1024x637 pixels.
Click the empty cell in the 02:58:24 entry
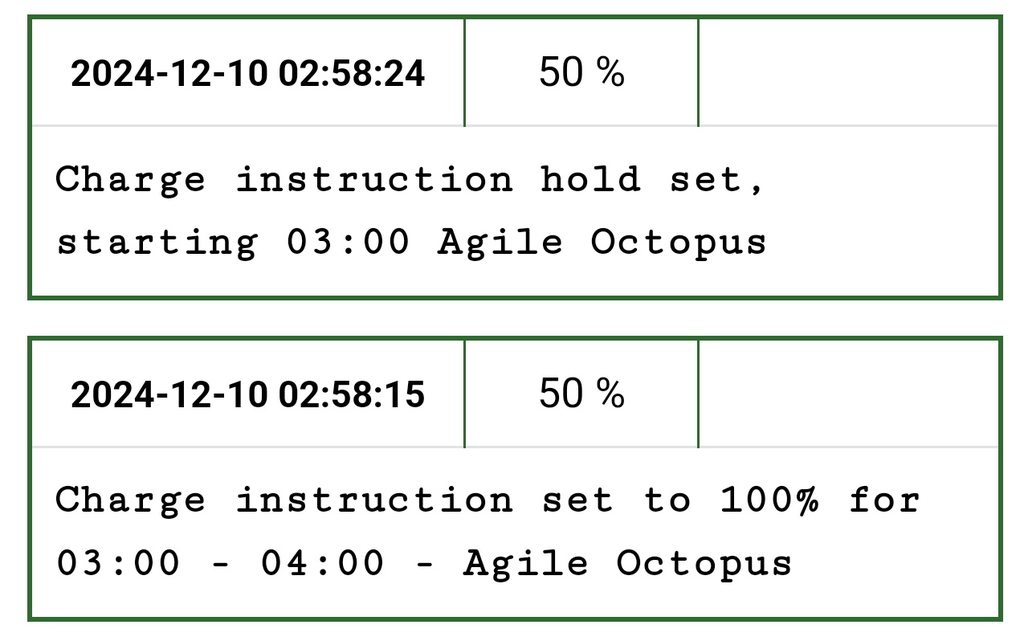[848, 72]
